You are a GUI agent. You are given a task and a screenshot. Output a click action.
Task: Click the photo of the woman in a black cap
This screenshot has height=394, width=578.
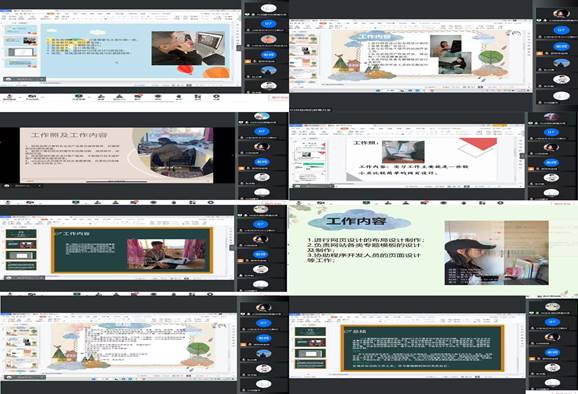[x=497, y=253]
